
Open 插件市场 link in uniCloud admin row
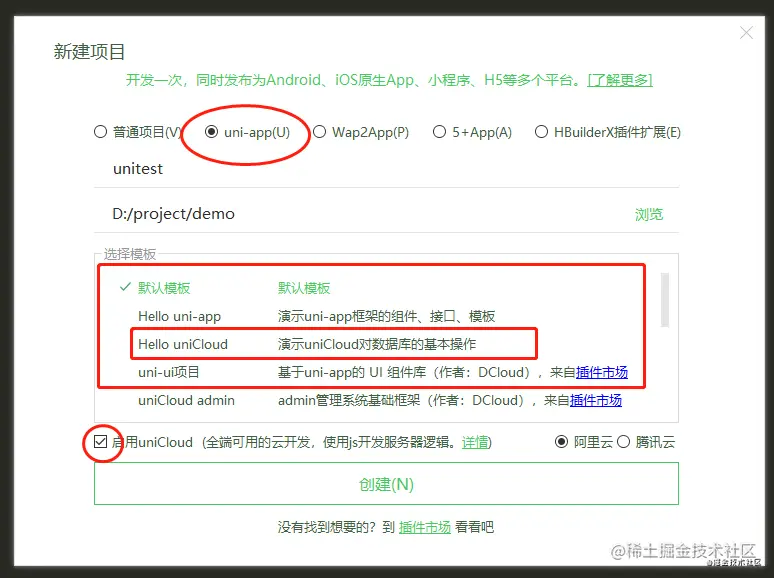click(x=596, y=400)
